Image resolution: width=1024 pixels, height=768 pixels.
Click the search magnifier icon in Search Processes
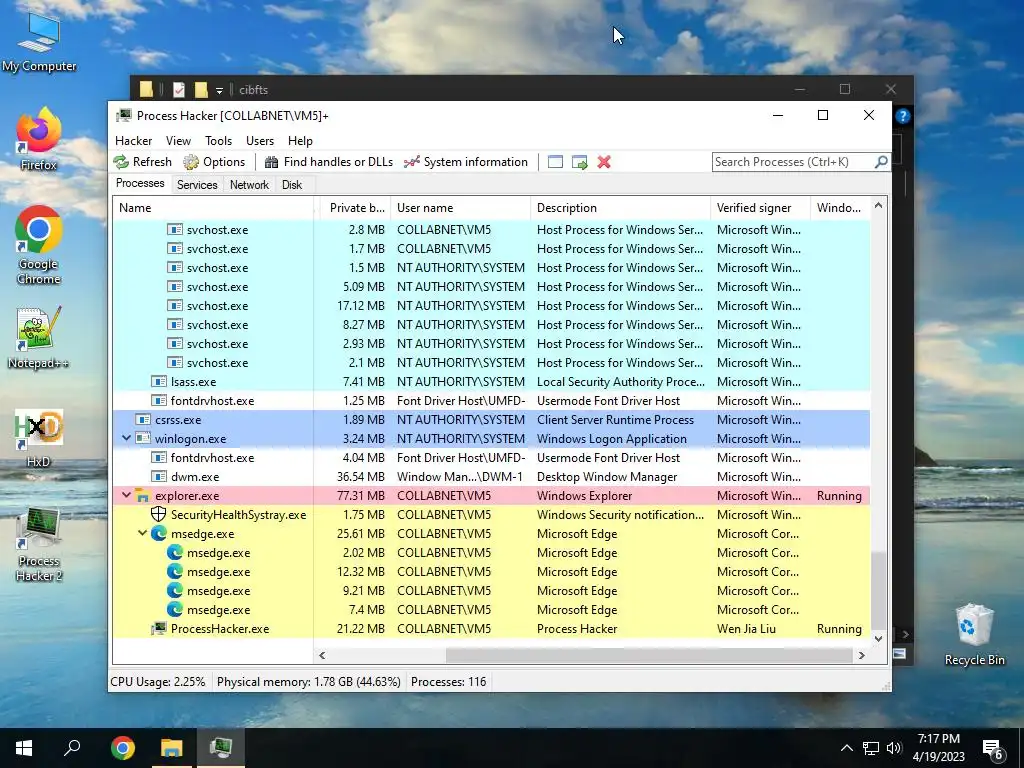click(x=881, y=161)
